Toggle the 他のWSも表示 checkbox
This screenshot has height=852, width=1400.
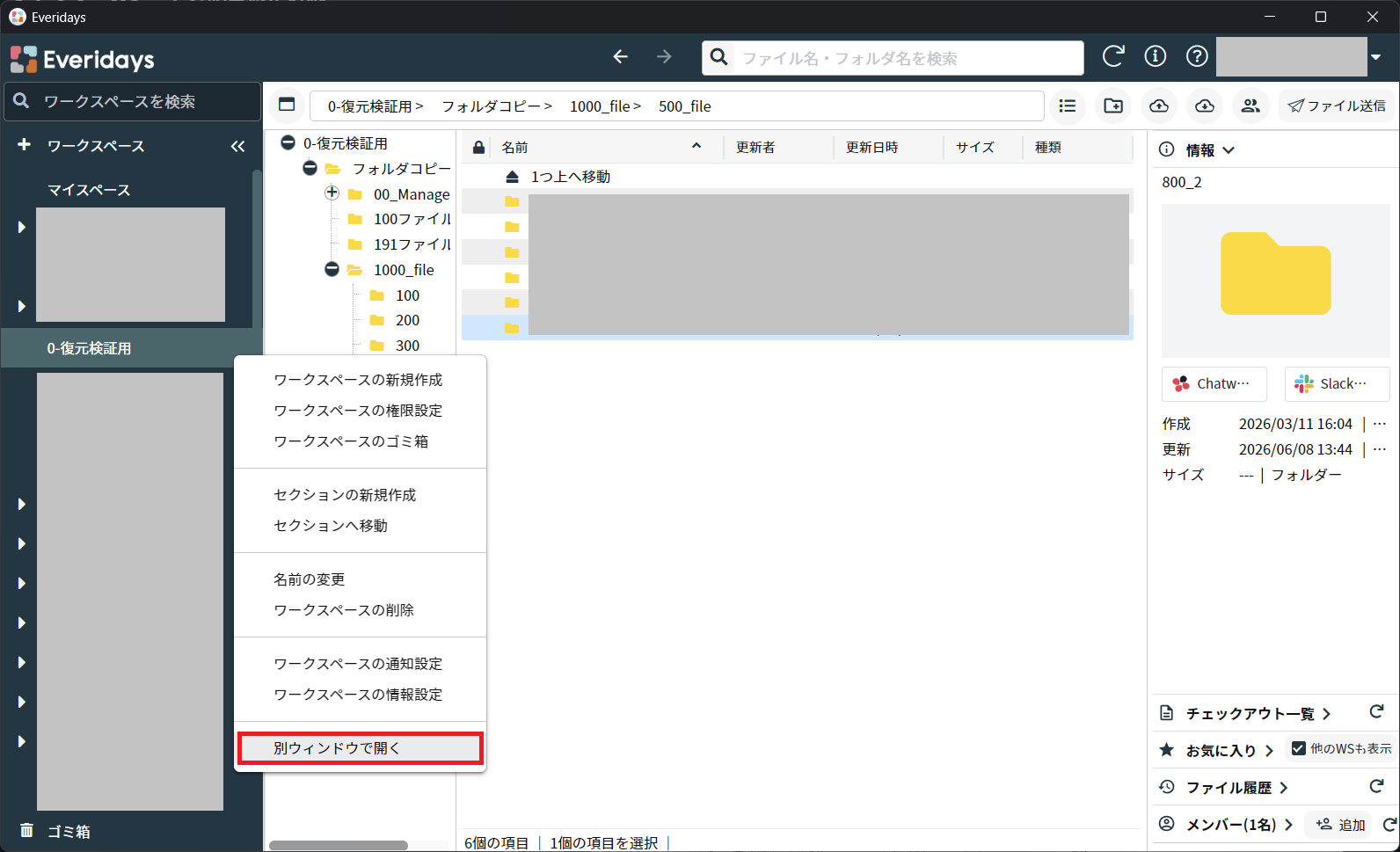point(1298,748)
